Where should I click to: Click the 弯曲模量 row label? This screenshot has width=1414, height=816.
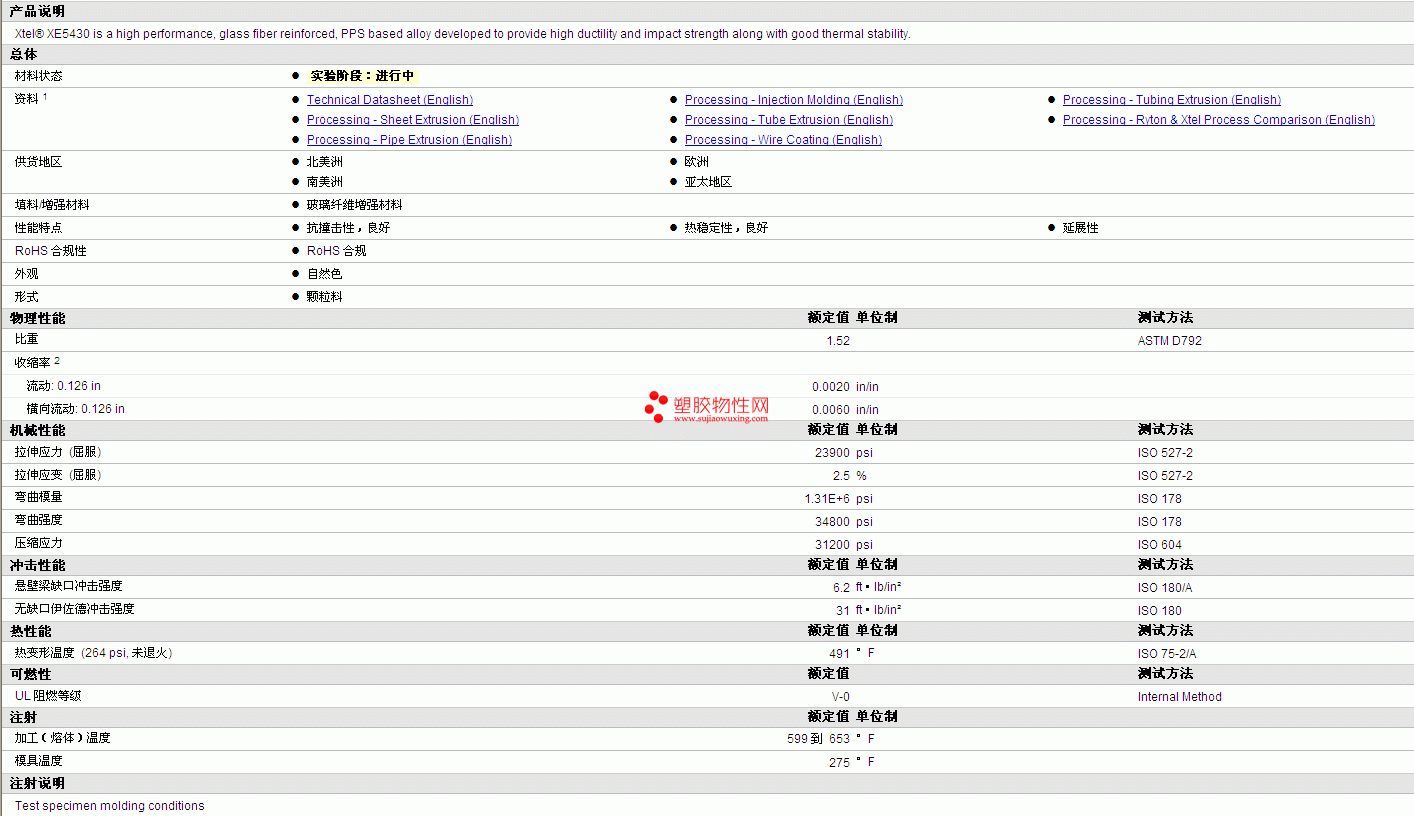tap(39, 497)
